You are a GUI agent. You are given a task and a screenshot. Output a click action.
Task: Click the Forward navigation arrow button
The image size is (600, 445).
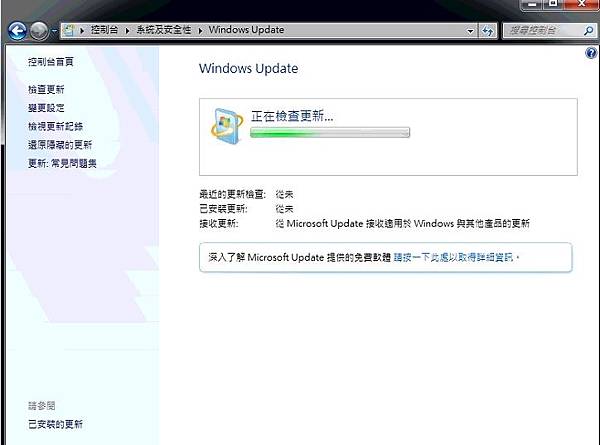coord(39,31)
